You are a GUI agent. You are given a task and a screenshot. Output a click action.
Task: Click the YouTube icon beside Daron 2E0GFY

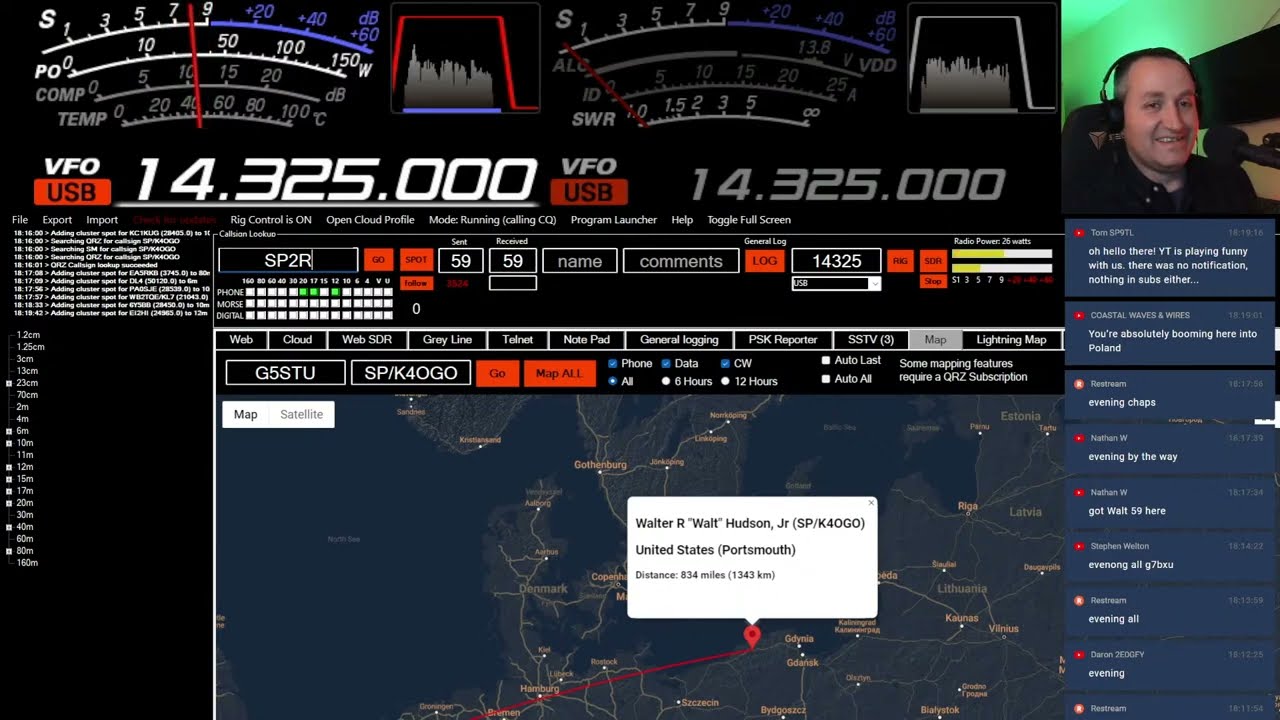click(1079, 654)
